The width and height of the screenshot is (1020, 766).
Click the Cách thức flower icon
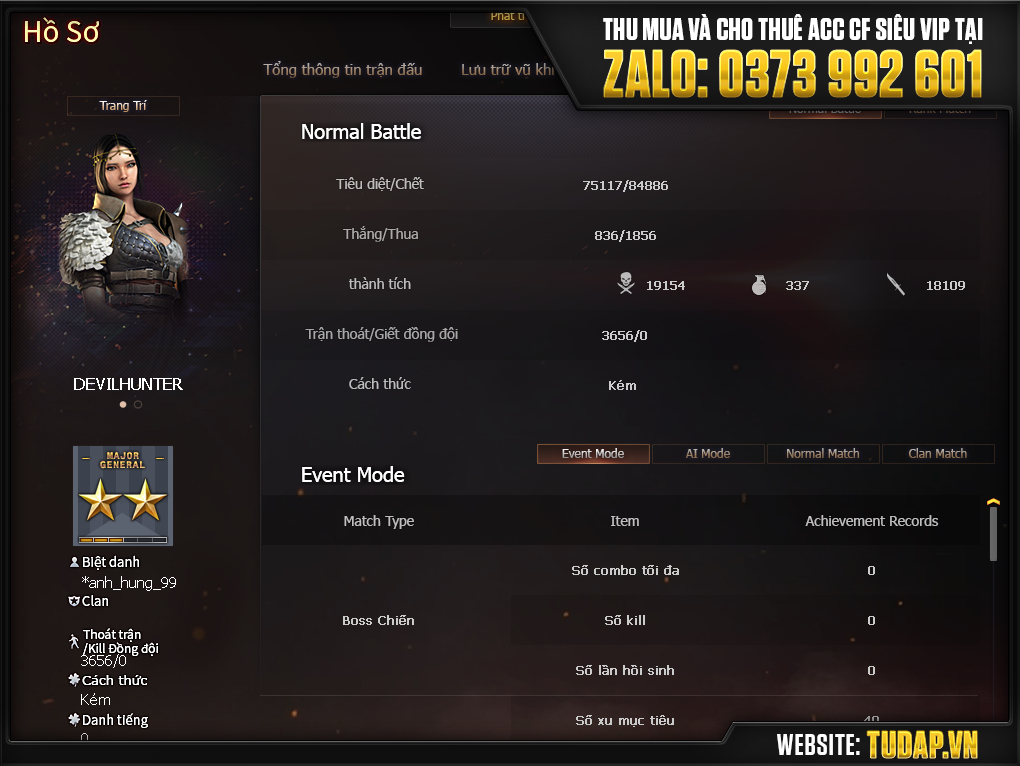74,680
